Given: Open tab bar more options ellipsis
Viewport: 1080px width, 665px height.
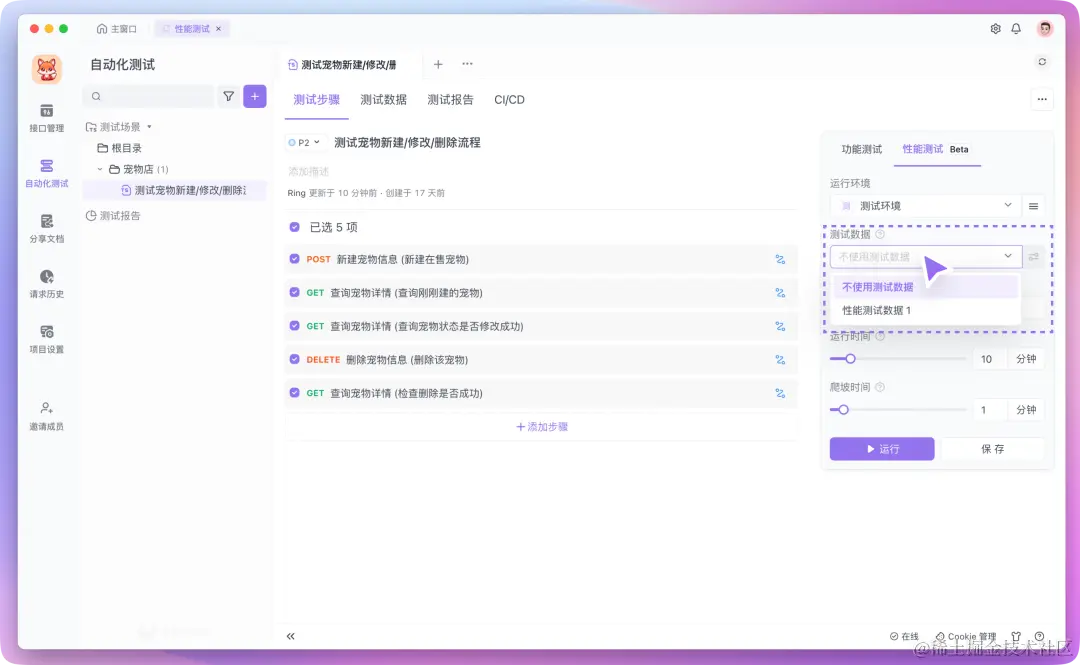Looking at the screenshot, I should [x=468, y=64].
